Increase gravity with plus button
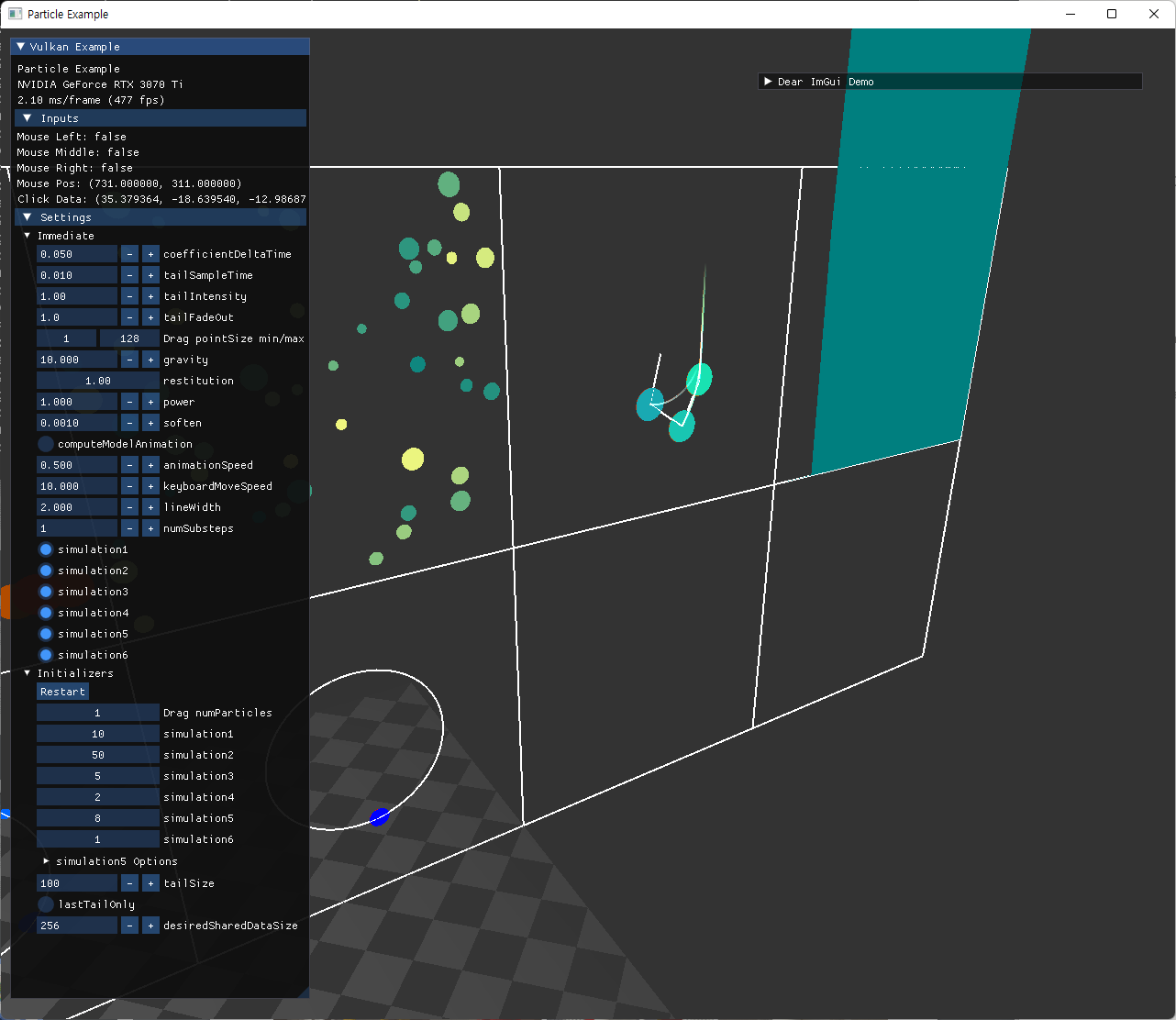The width and height of the screenshot is (1176, 1020). point(150,360)
